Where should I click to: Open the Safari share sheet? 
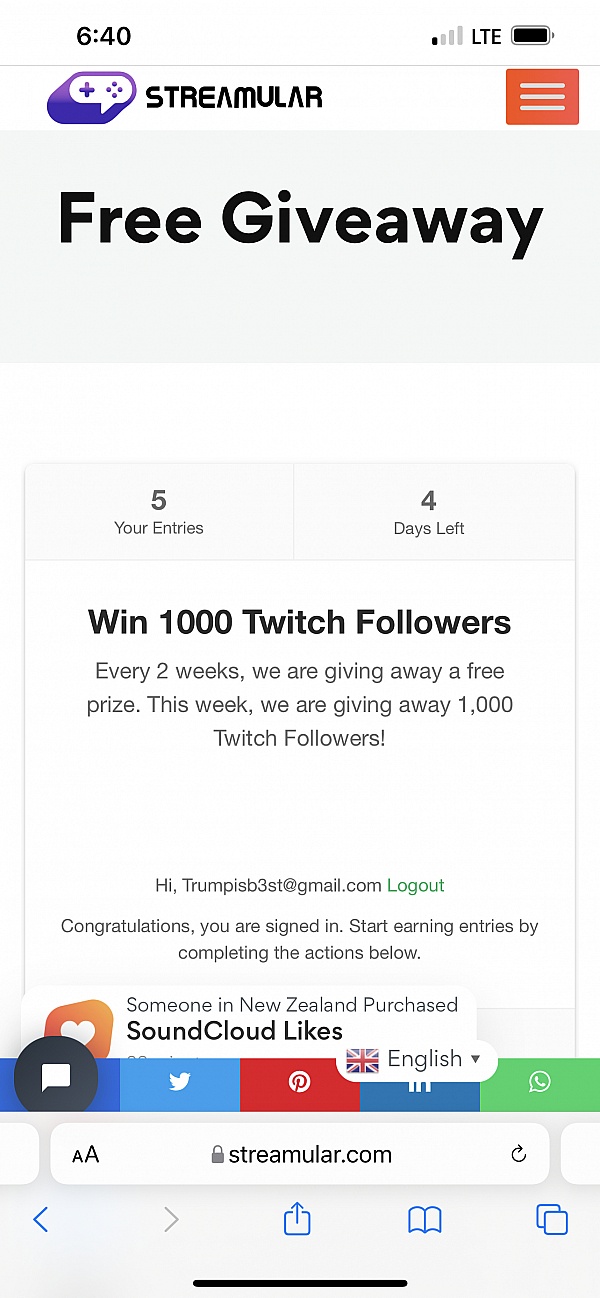[x=297, y=1219]
